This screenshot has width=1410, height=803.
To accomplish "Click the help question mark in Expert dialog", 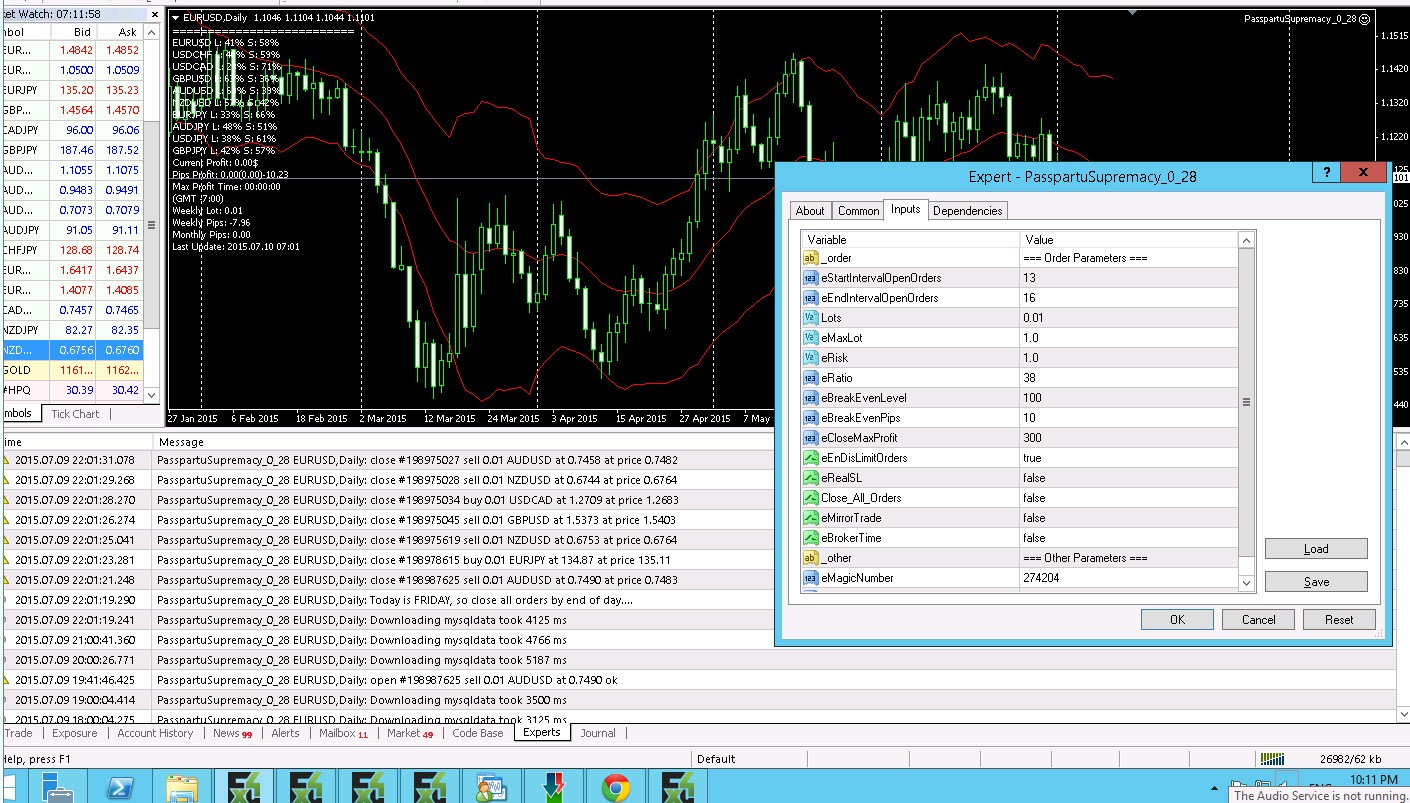I will pyautogui.click(x=1327, y=173).
